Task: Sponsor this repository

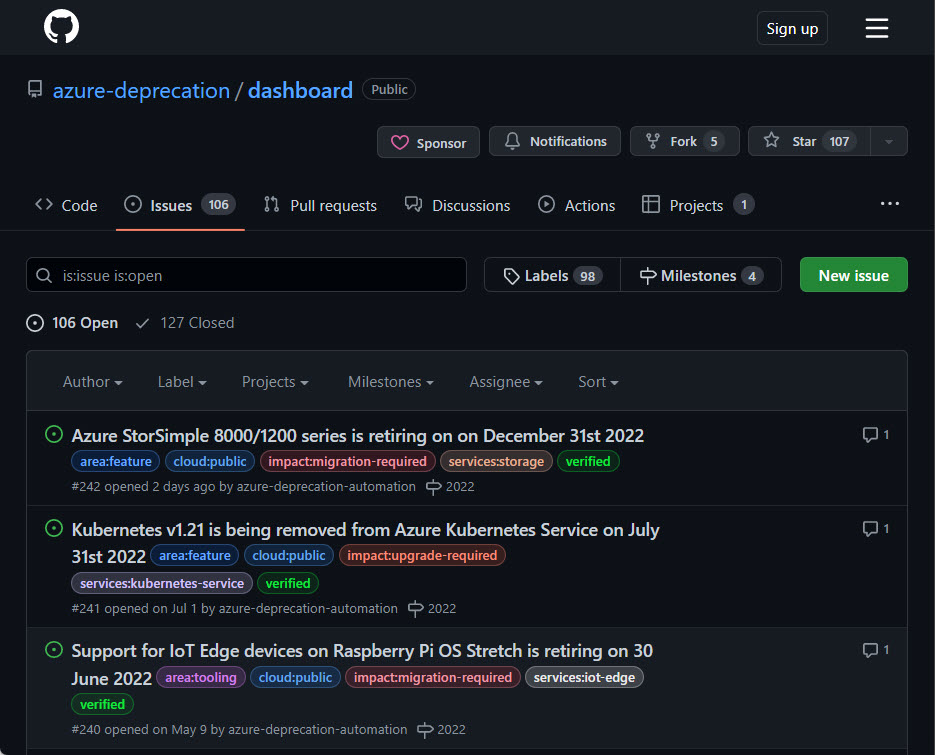Action: (428, 142)
